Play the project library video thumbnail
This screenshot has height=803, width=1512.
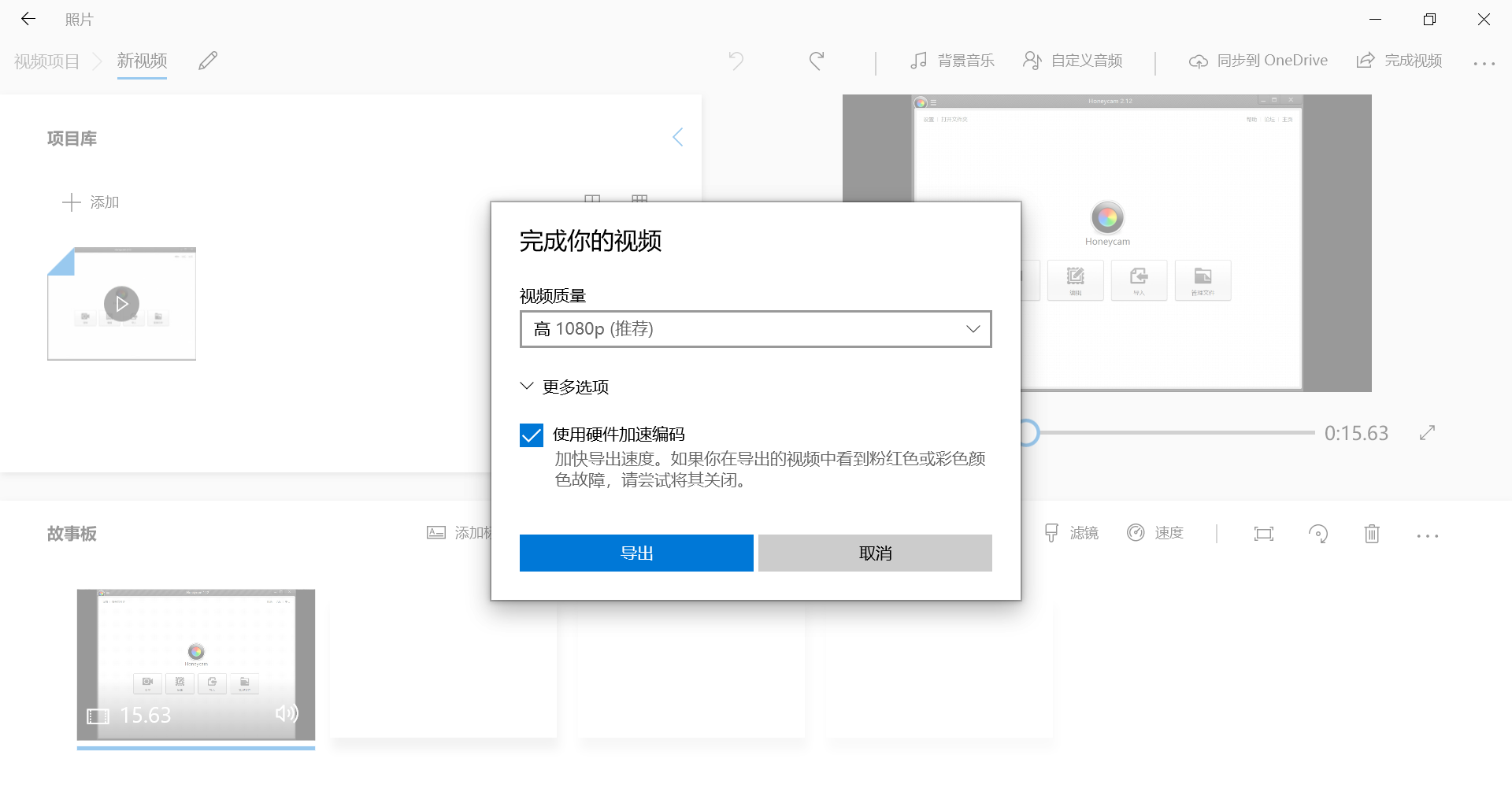(x=121, y=303)
